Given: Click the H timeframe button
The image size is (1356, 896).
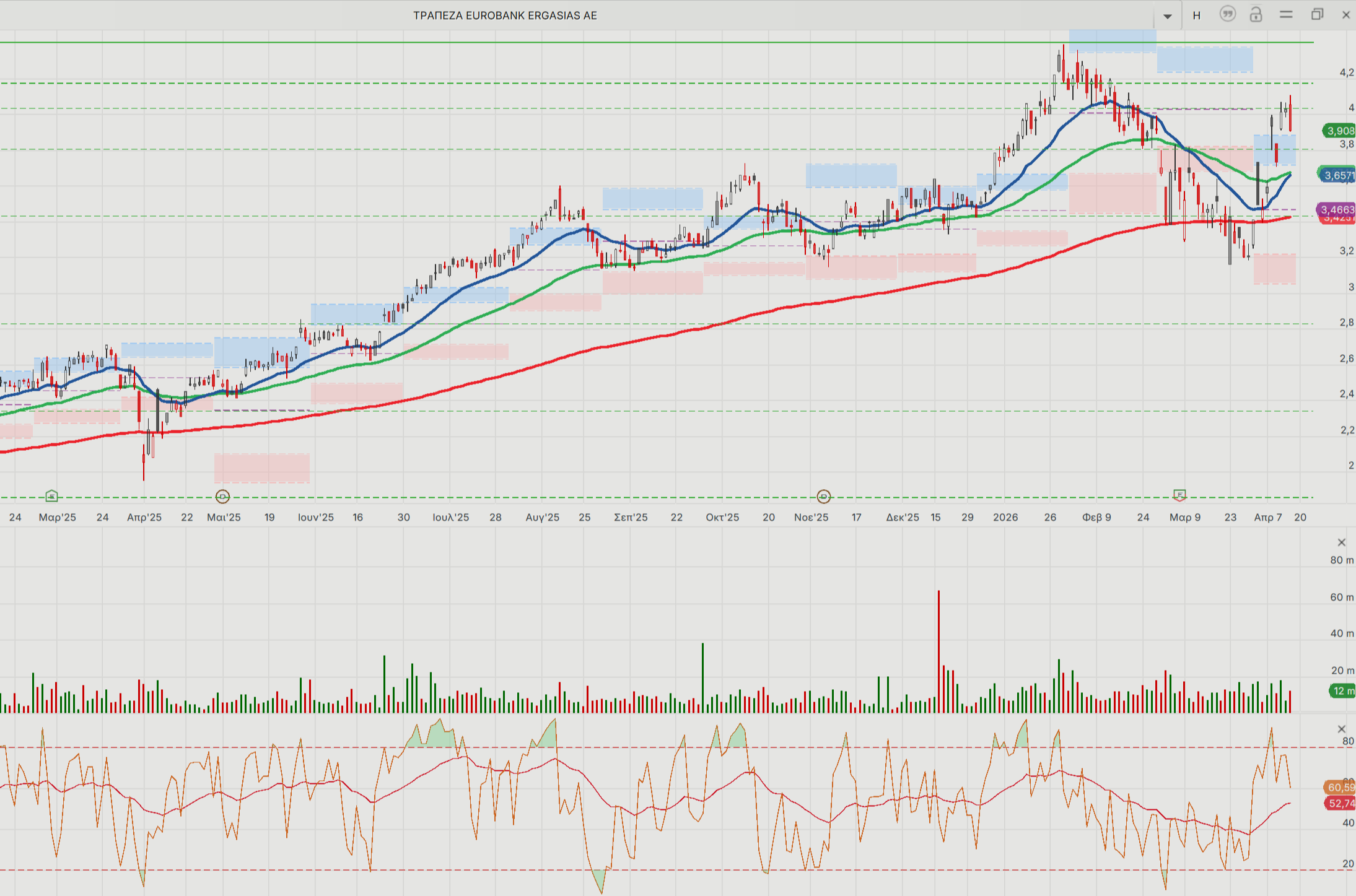Looking at the screenshot, I should (x=1197, y=15).
